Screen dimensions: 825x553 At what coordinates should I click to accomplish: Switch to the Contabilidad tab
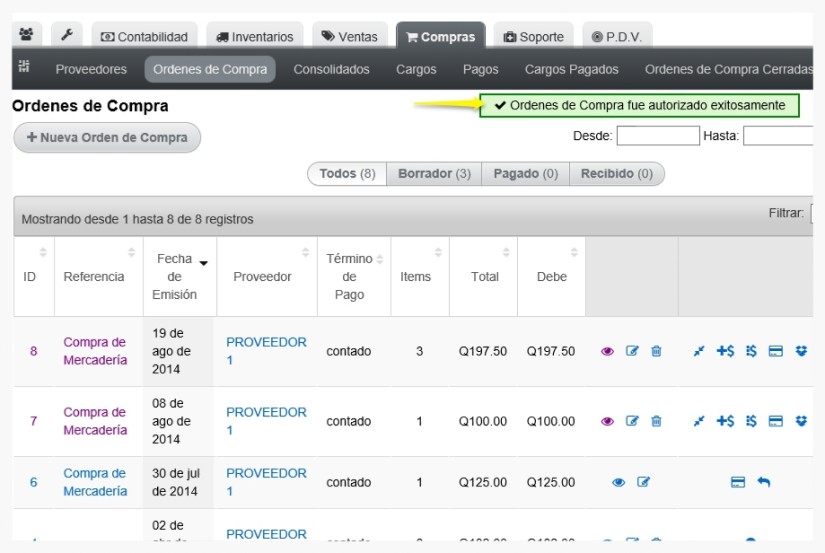click(145, 36)
